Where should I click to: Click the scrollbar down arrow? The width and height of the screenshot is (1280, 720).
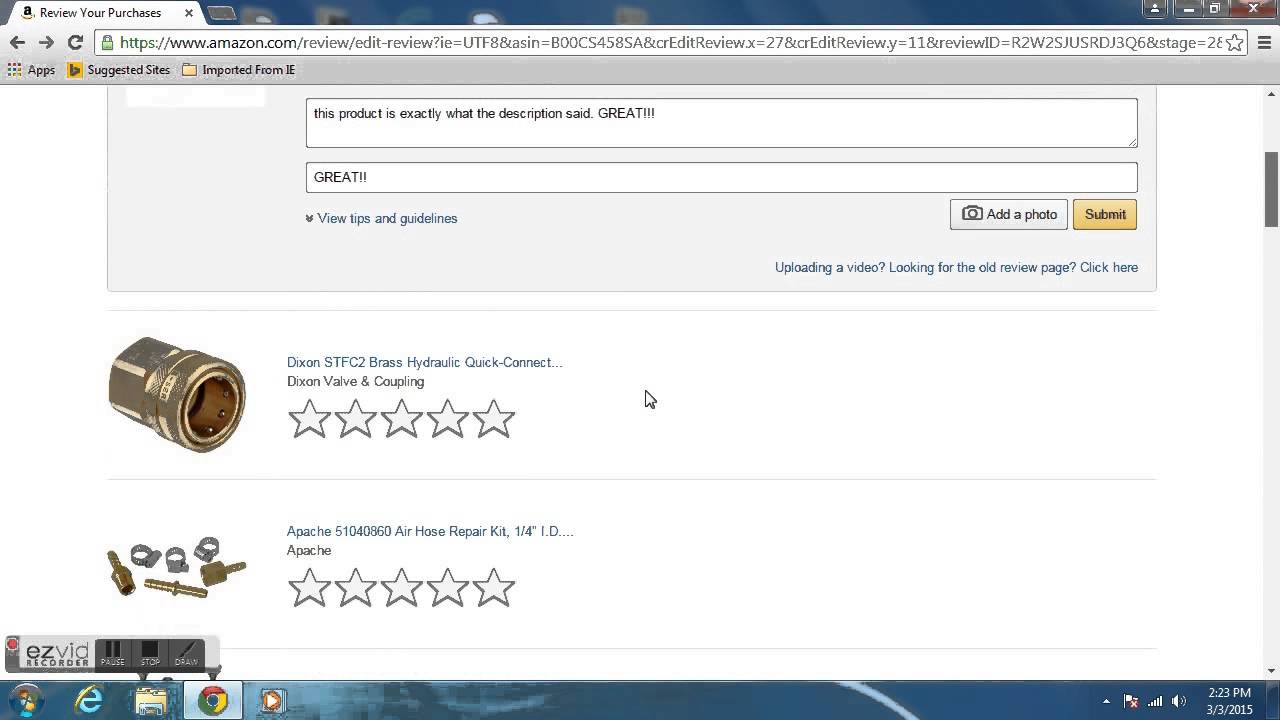[x=1271, y=671]
